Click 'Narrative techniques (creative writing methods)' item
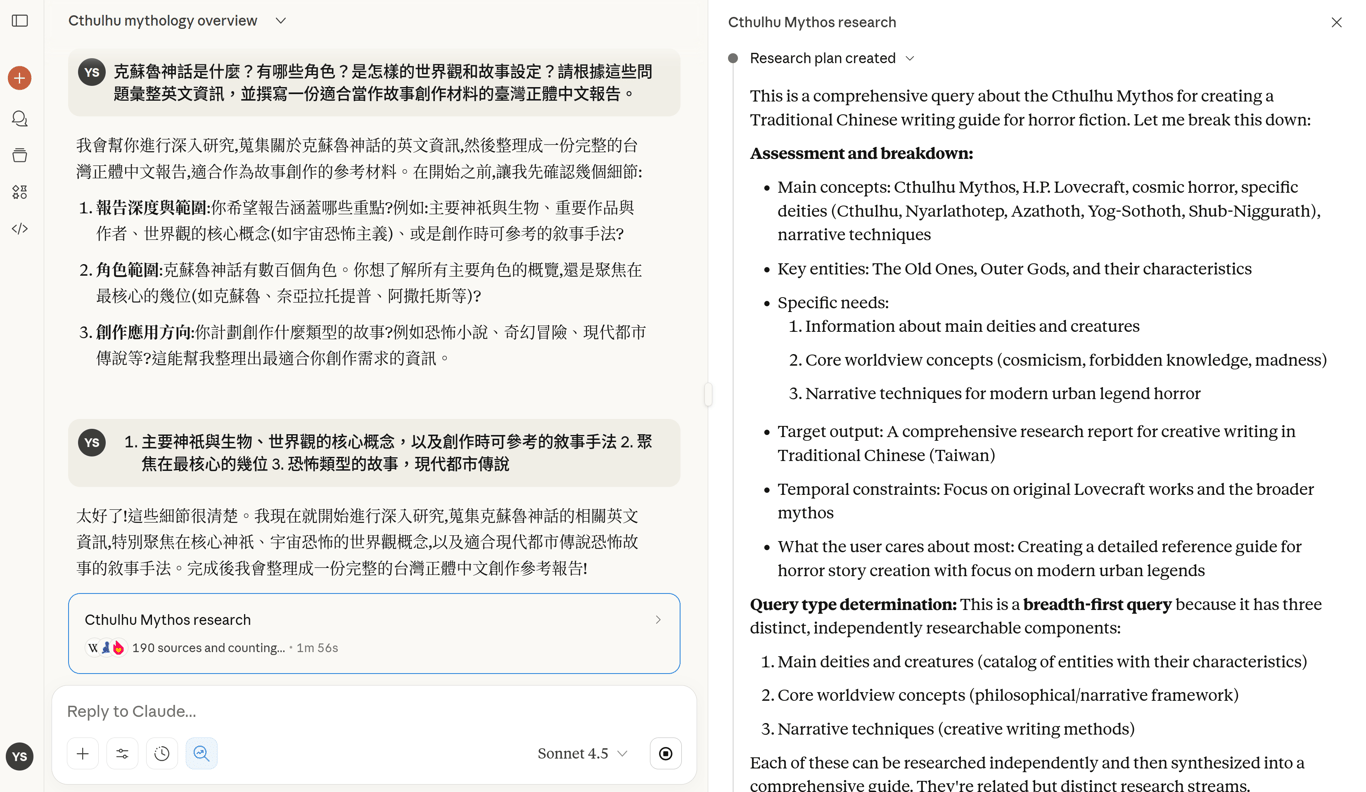1366x792 pixels. (x=956, y=730)
